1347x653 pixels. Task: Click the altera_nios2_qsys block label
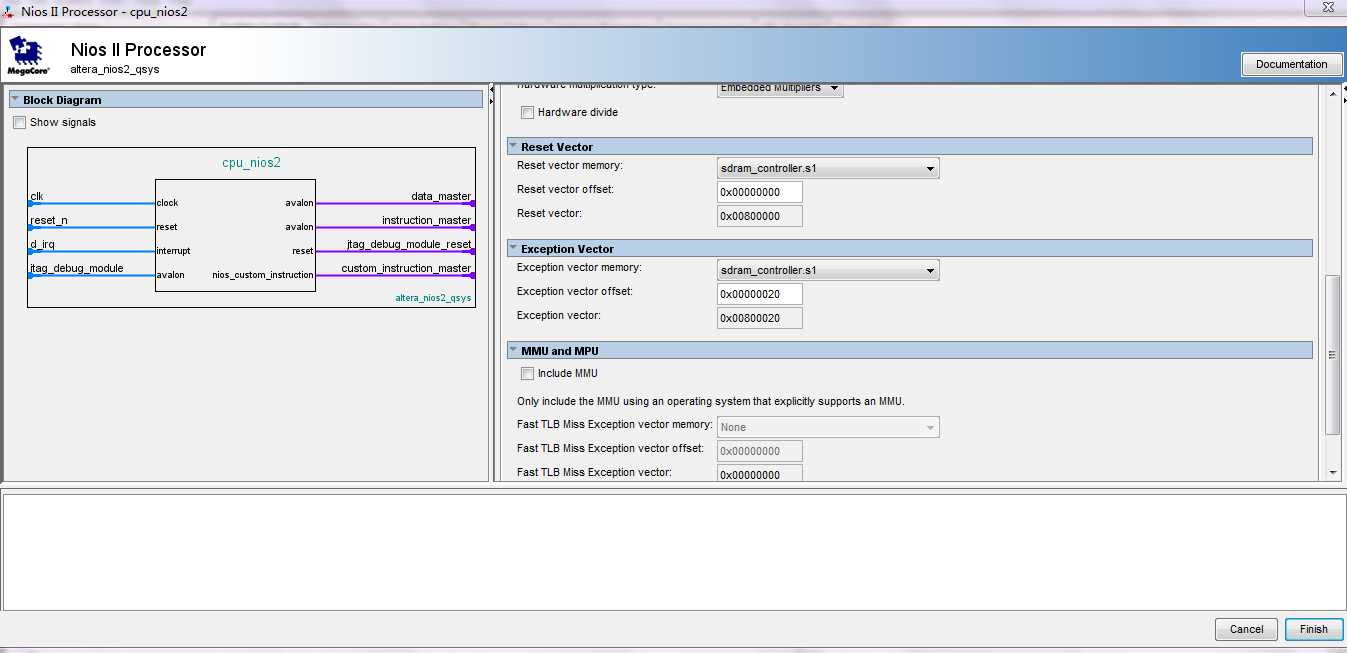click(x=433, y=298)
